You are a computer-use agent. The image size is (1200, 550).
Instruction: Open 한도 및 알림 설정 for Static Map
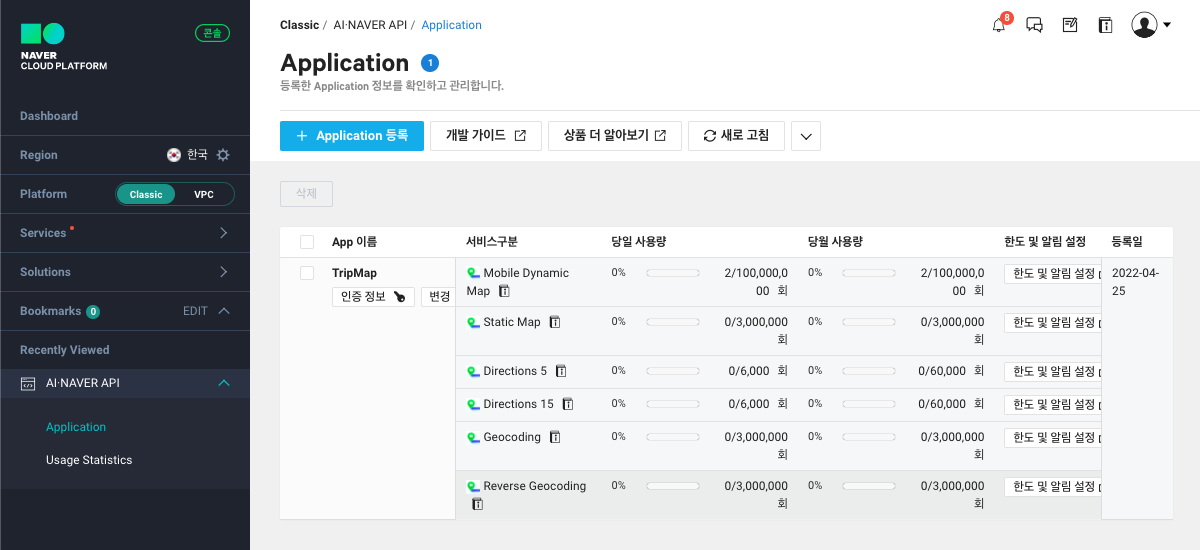pyautogui.click(x=1053, y=323)
